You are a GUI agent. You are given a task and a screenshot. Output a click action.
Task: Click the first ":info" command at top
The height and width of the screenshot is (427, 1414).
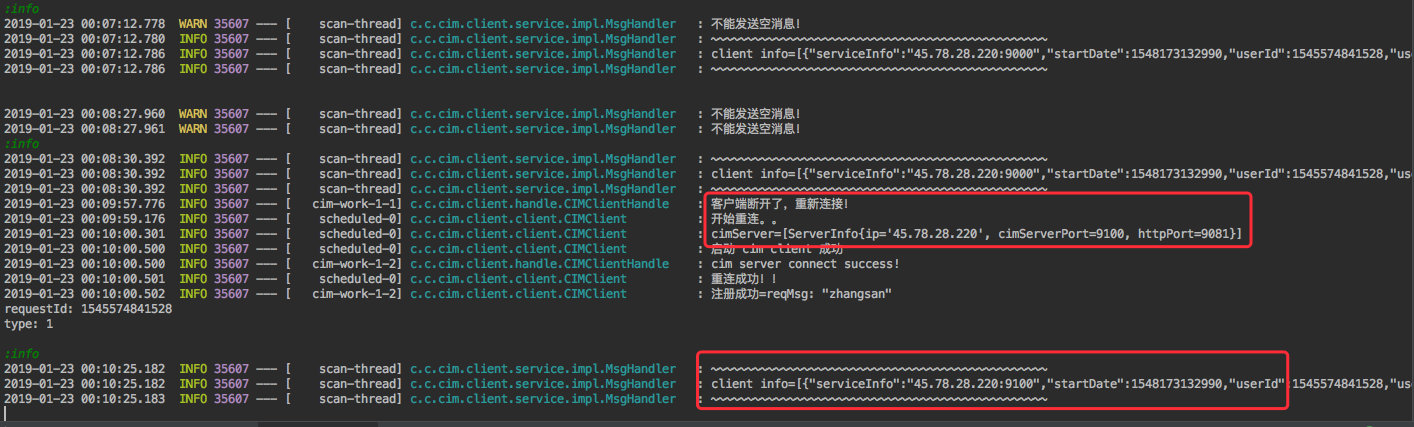[21, 9]
